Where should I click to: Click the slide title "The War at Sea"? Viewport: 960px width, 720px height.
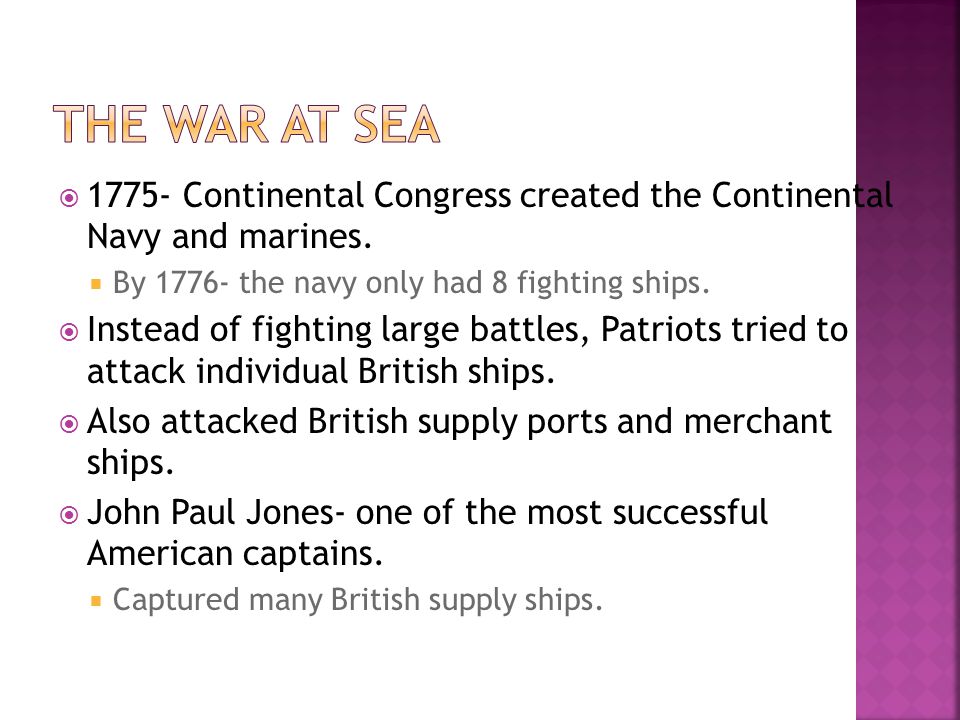tap(246, 124)
